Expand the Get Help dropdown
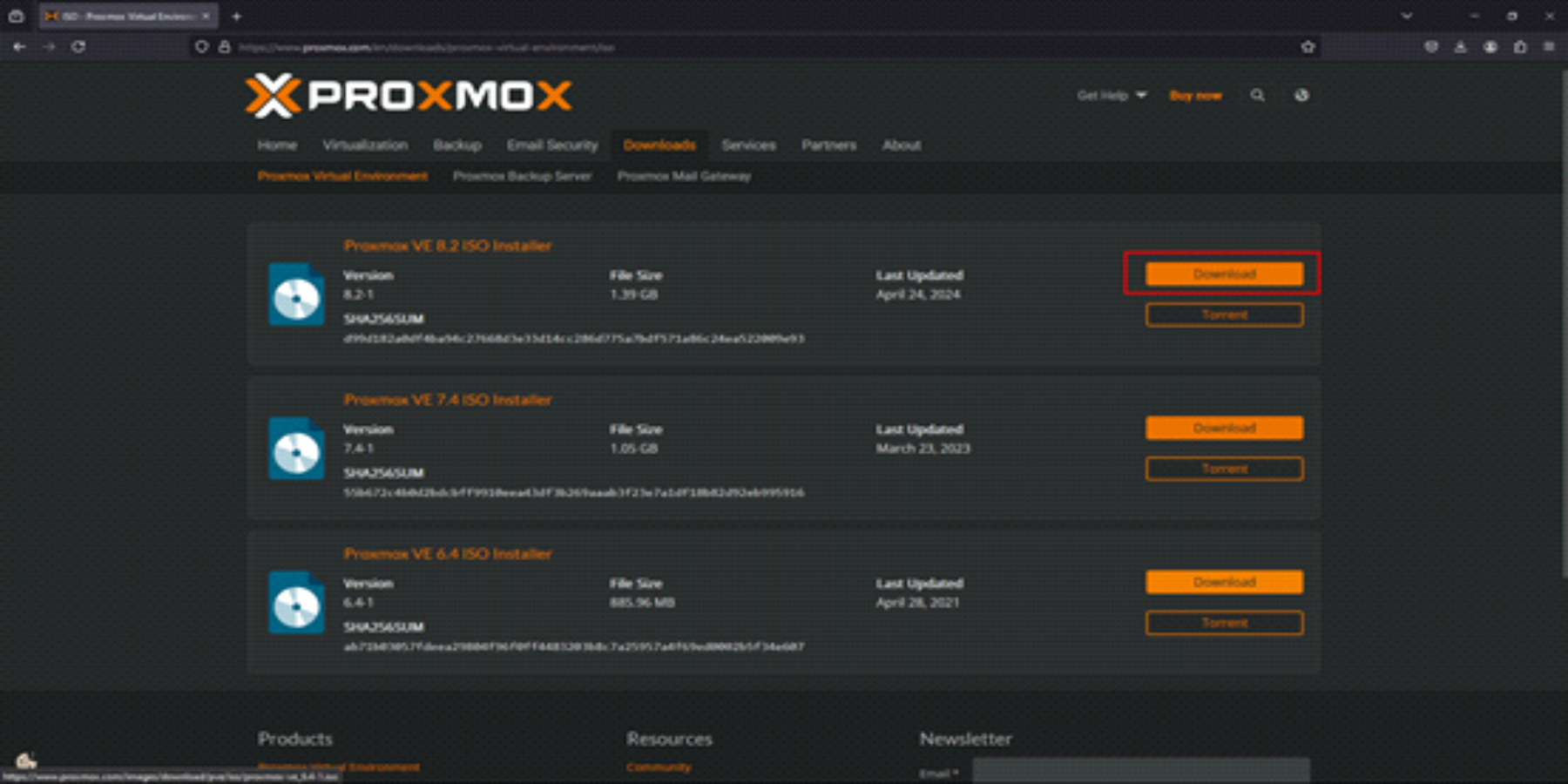 [1112, 95]
